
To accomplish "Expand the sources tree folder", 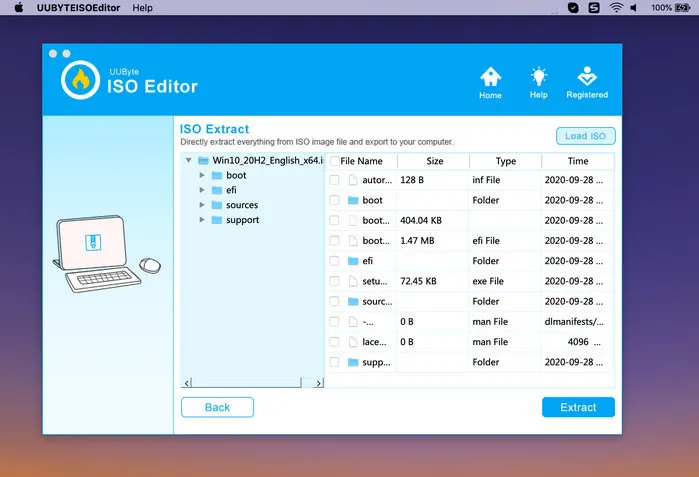I will click(202, 205).
